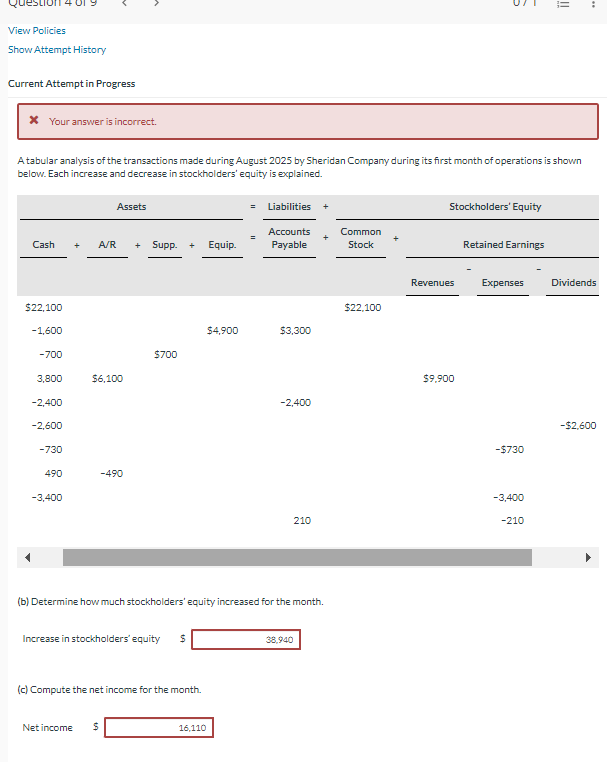Click the $22,100 value under Common Stock
This screenshot has height=762, width=607.
(363, 308)
